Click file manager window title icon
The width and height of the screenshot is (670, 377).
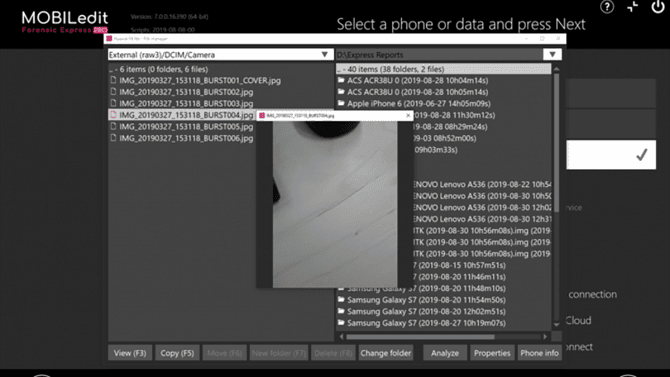click(x=109, y=38)
